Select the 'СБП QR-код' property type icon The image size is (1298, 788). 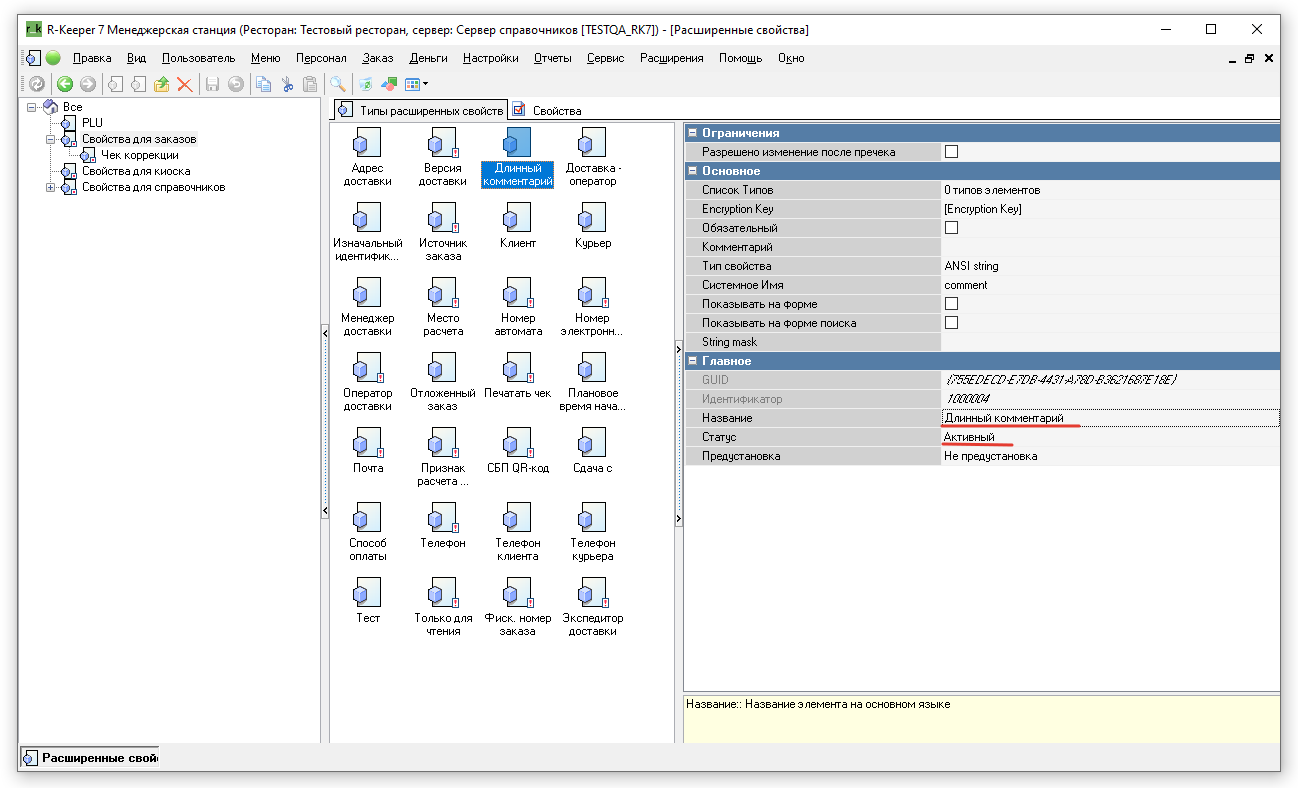(517, 442)
